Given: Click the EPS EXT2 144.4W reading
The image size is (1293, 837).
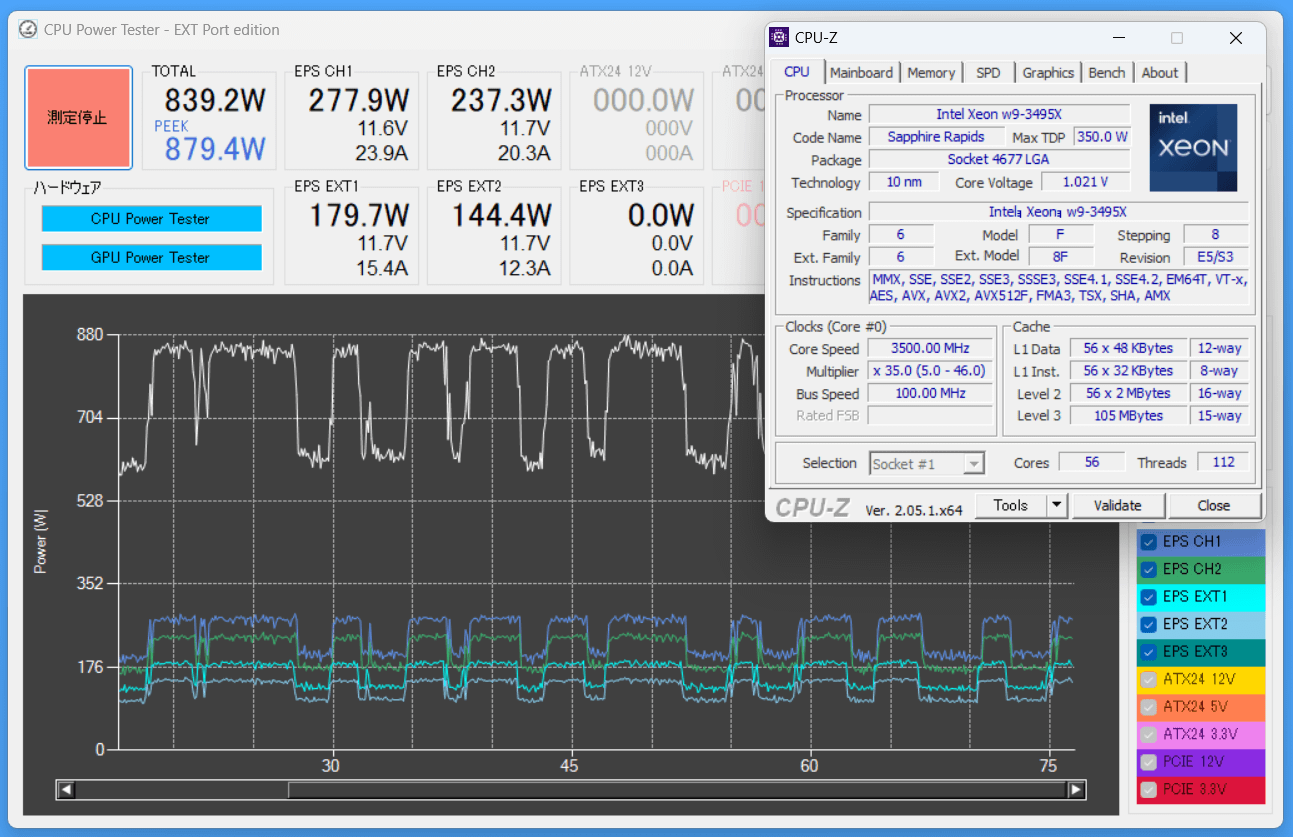Looking at the screenshot, I should (x=501, y=215).
